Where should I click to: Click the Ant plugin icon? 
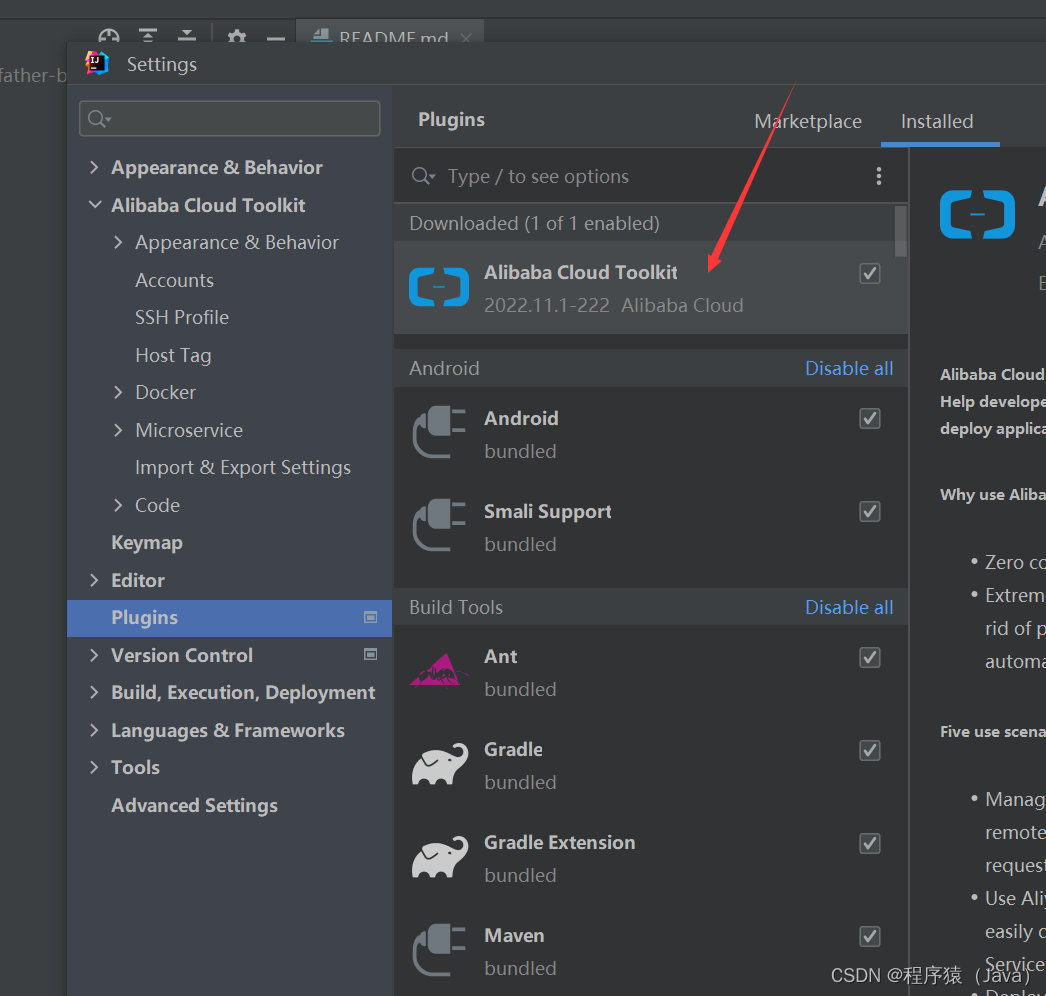click(438, 671)
